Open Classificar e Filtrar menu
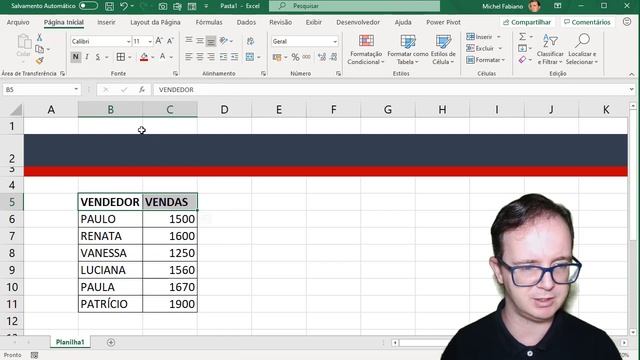 (x=550, y=49)
